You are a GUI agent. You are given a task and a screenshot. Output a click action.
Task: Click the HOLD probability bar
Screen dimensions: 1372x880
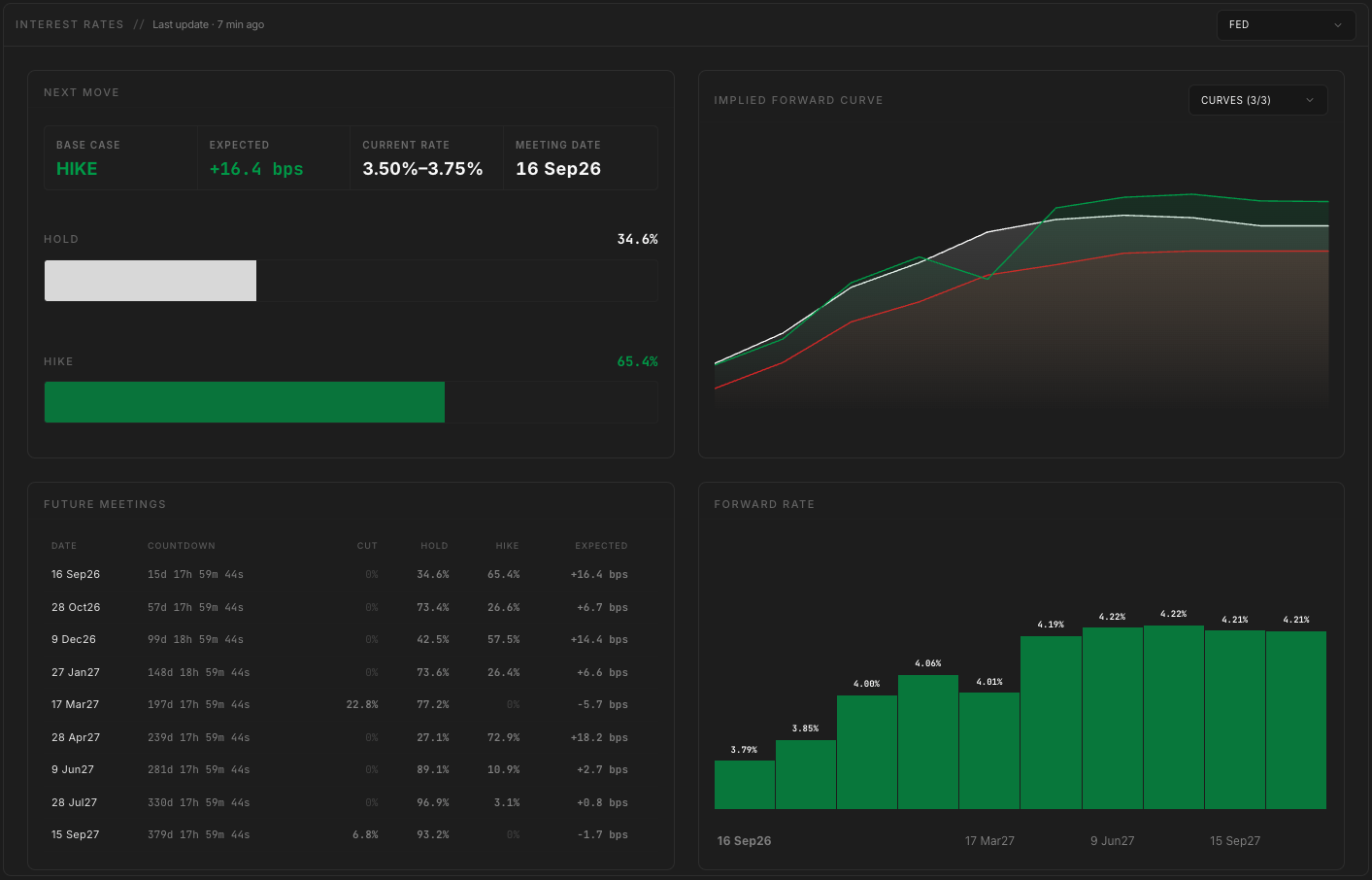point(351,281)
